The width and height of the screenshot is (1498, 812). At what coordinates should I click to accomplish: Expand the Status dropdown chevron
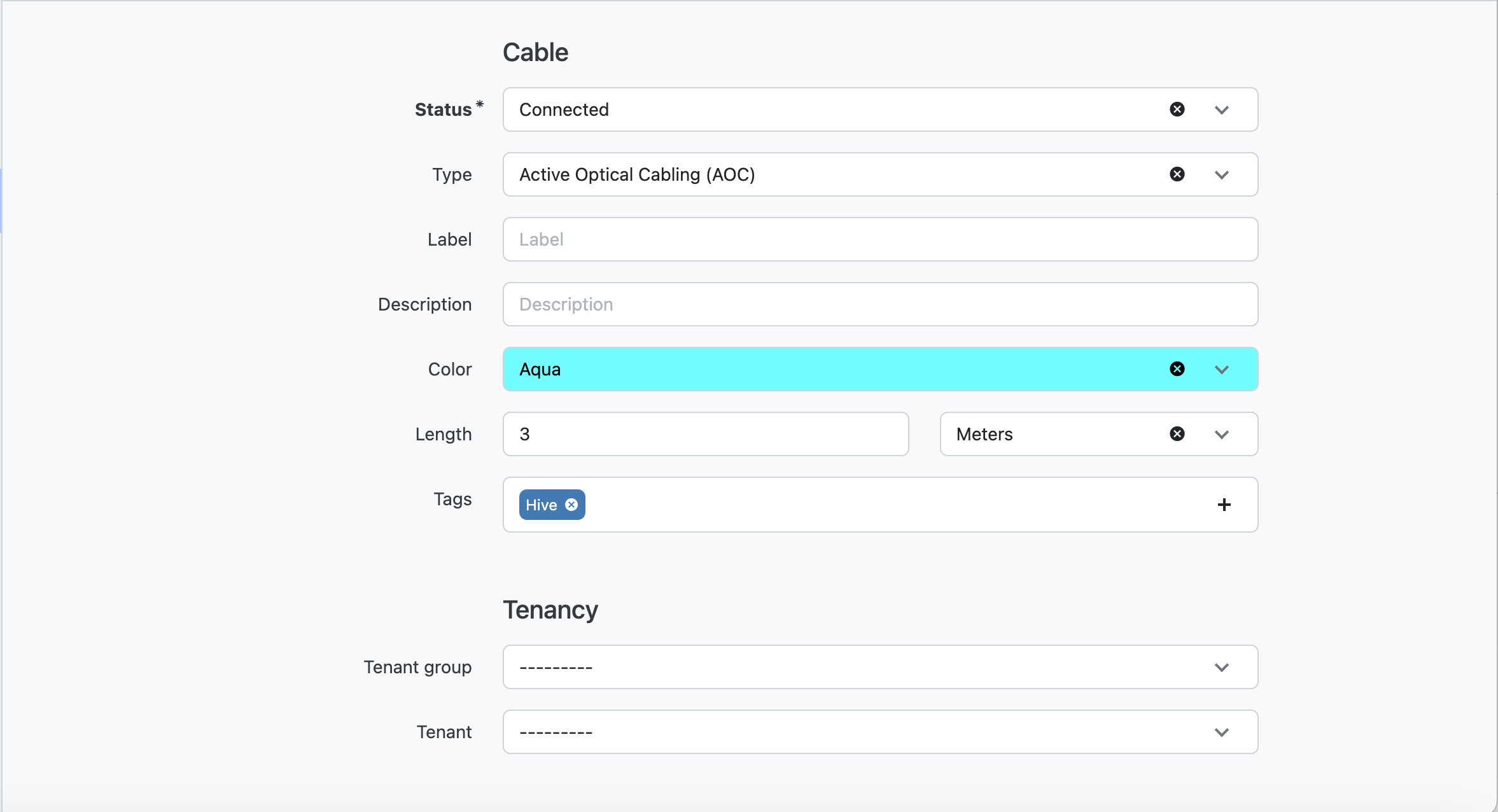[1221, 110]
